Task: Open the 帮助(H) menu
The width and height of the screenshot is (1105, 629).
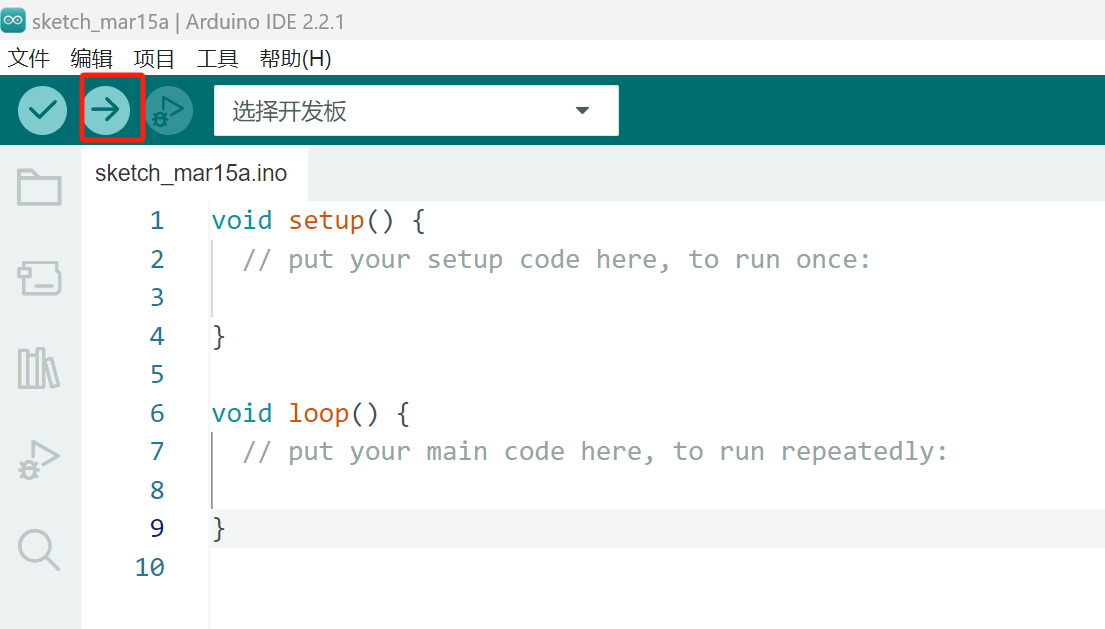Action: coord(295,58)
